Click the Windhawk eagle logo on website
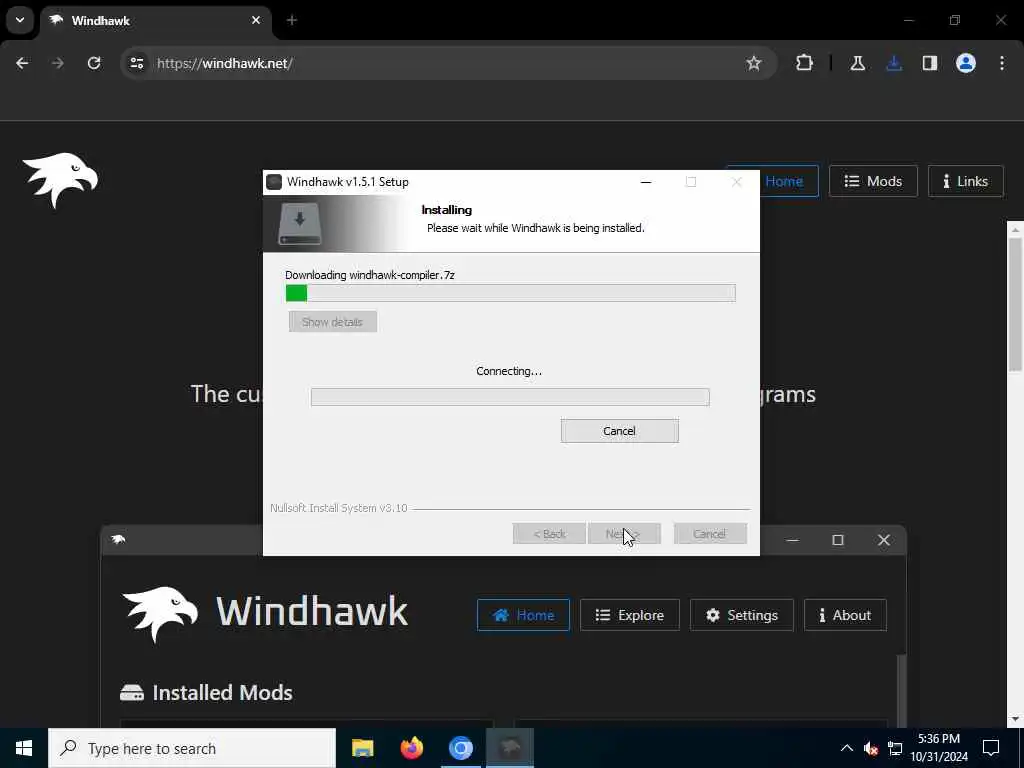 (x=60, y=180)
